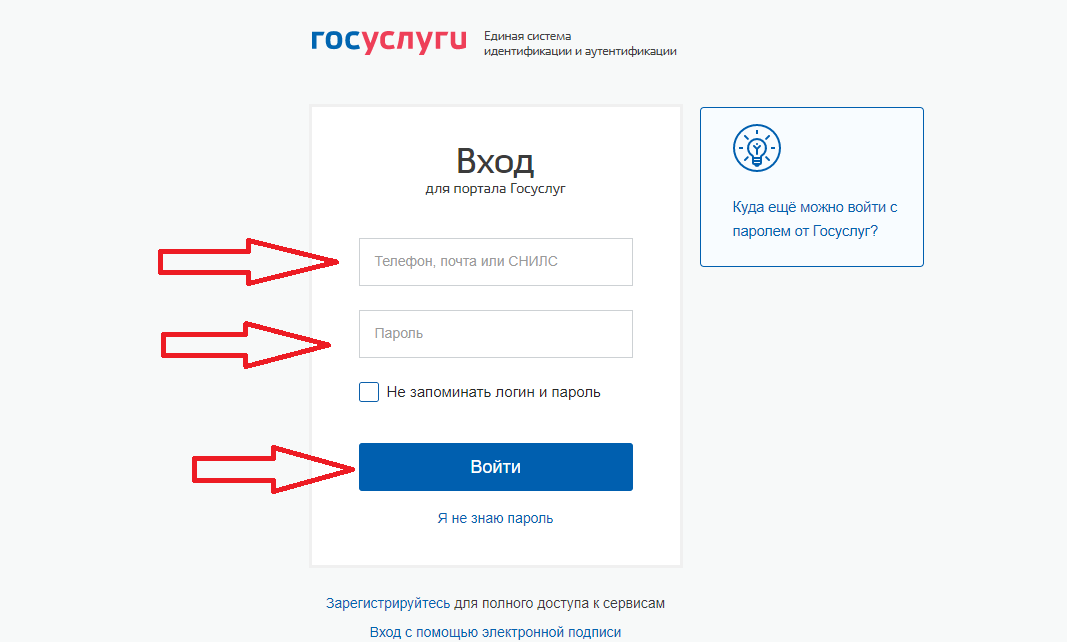Follow the Зарегистрируйтесь link
The height and width of the screenshot is (642, 1067).
pyautogui.click(x=388, y=603)
